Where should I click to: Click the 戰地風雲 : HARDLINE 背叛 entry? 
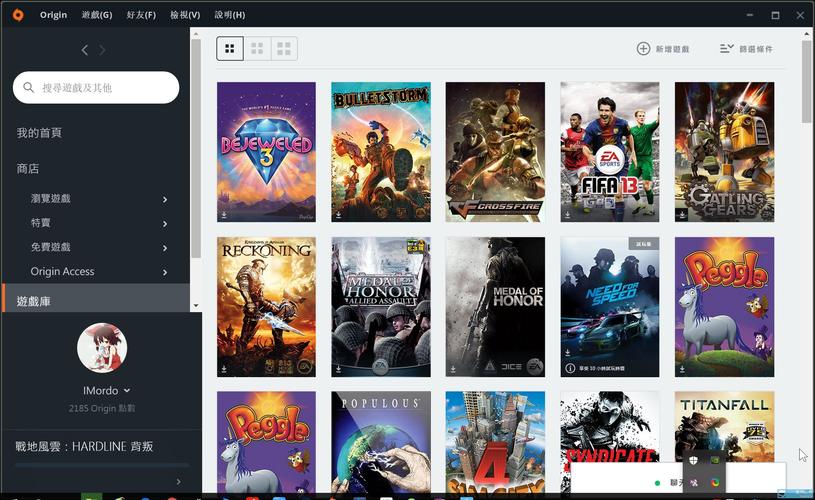click(x=84, y=446)
